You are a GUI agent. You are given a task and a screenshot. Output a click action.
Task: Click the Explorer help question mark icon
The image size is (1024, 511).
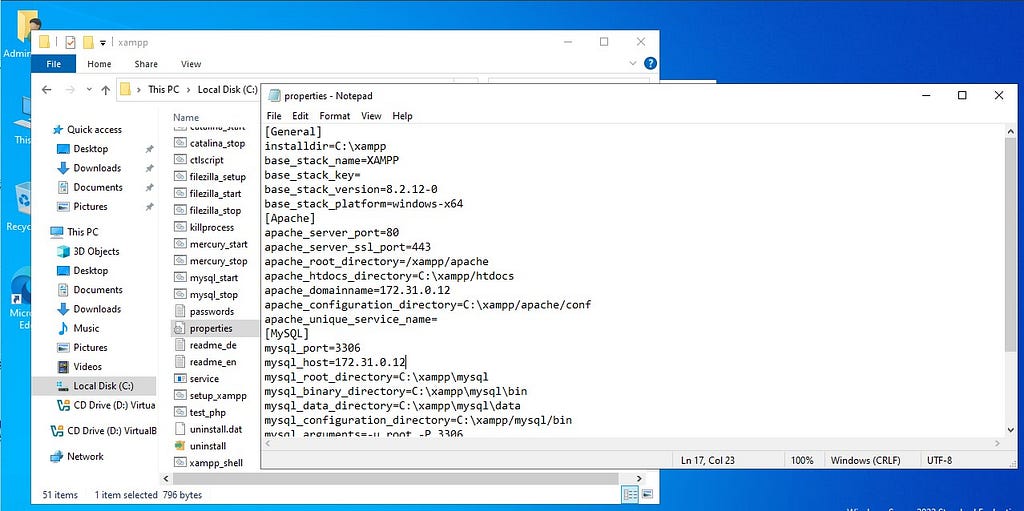coord(650,63)
